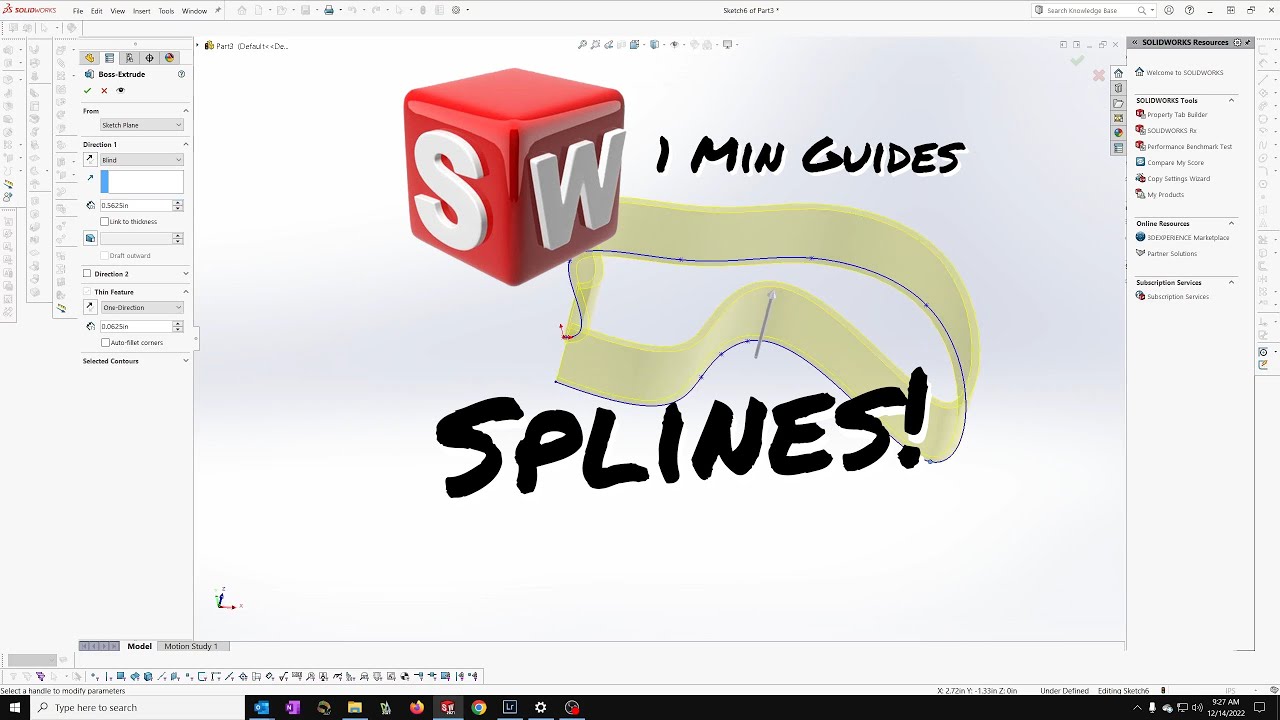Open the Windows Start menu
Image resolution: width=1280 pixels, height=720 pixels.
pos(15,707)
